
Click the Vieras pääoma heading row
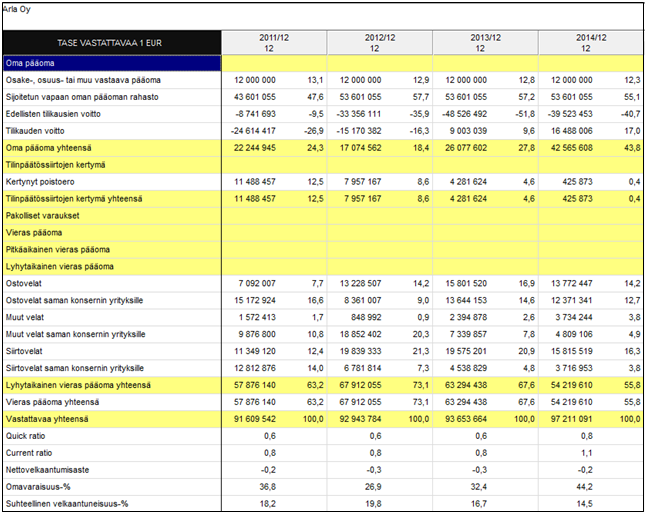(323, 232)
